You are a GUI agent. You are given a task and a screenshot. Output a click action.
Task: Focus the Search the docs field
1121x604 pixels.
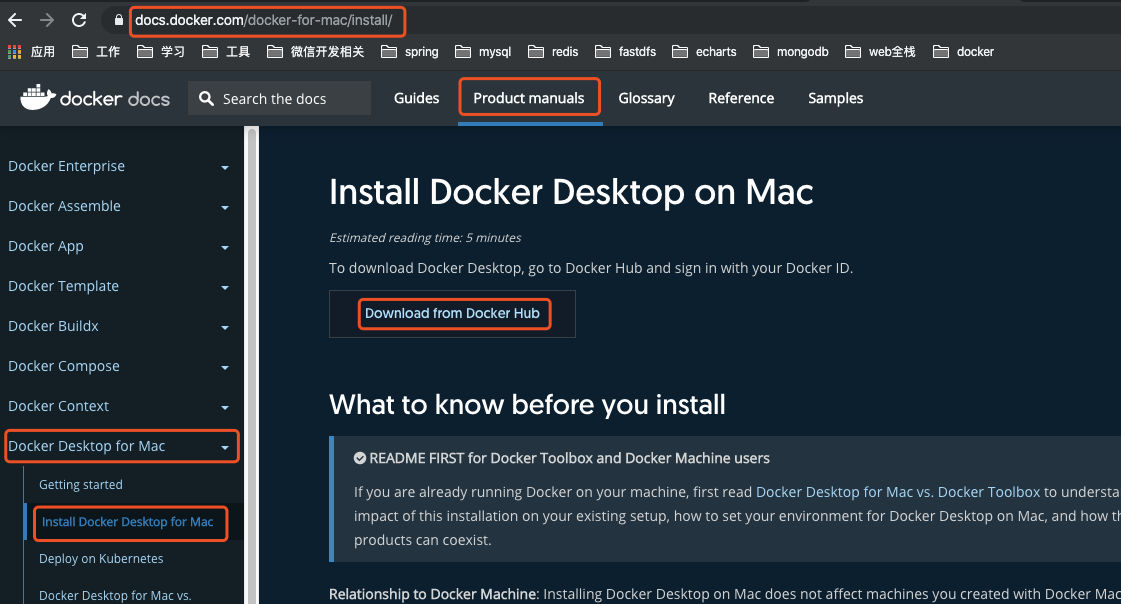pos(280,98)
